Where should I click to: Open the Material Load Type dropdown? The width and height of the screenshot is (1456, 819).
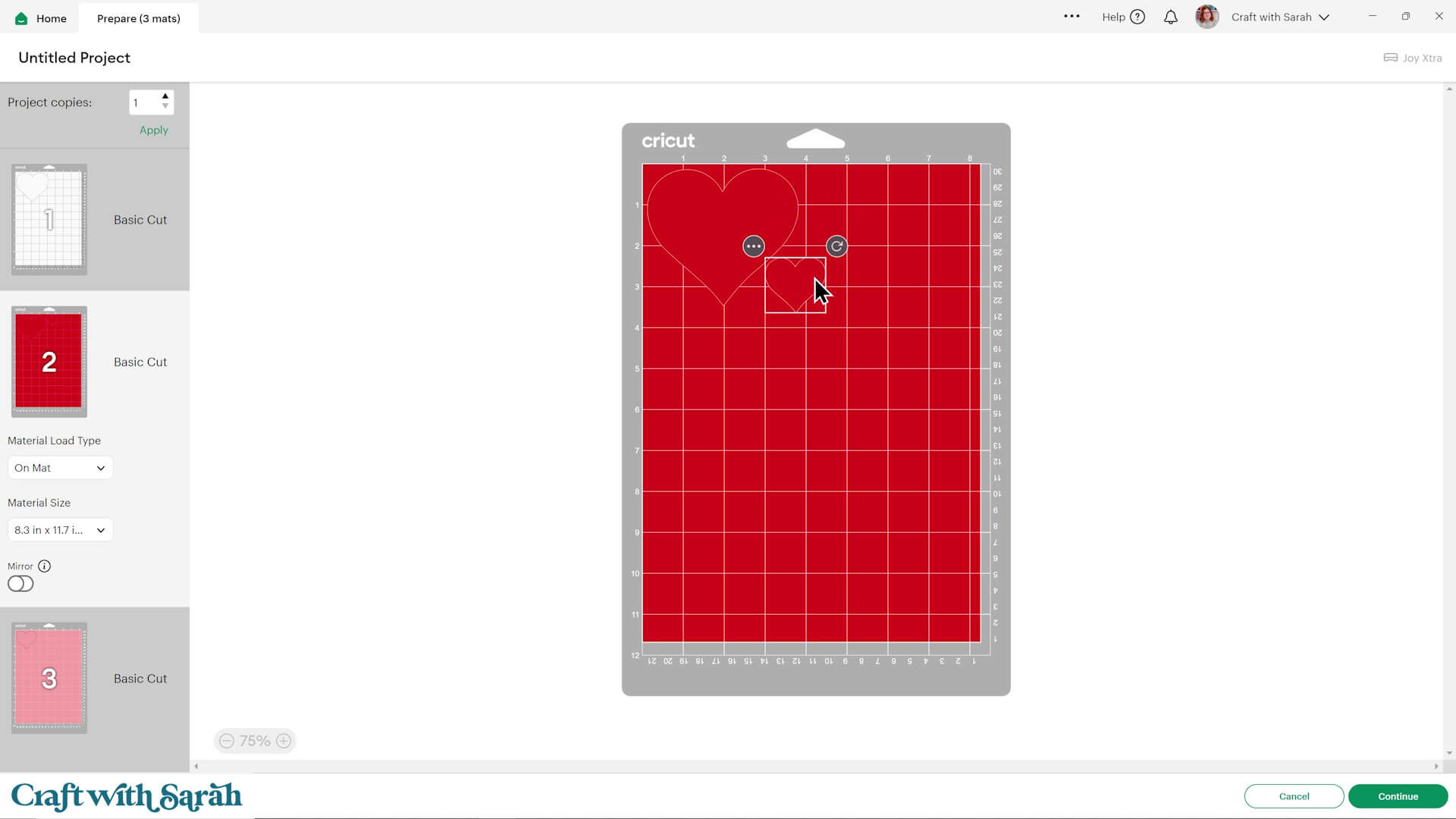[60, 468]
